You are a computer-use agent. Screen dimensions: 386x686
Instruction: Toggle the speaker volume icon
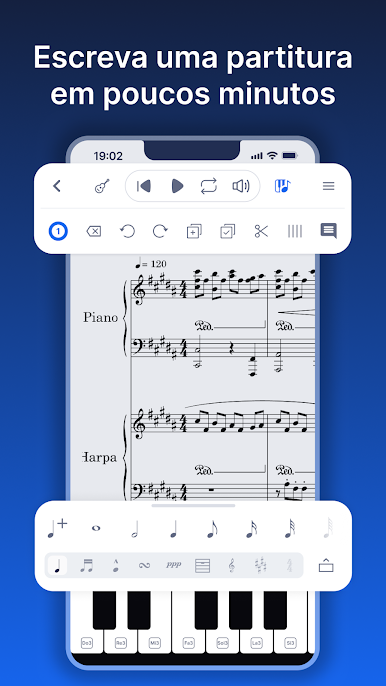[x=241, y=186]
